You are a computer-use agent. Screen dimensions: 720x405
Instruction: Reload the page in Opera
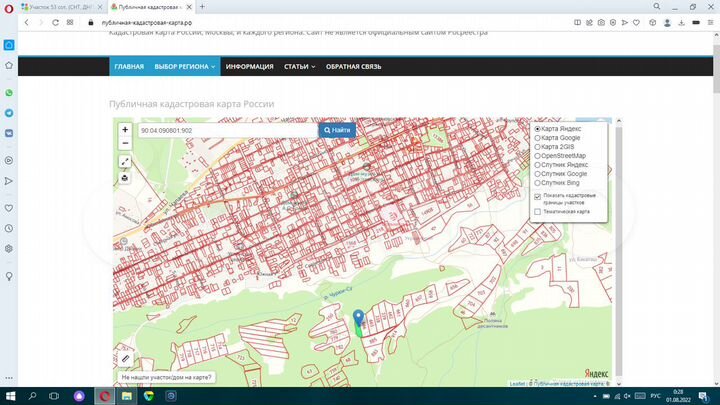pos(56,22)
